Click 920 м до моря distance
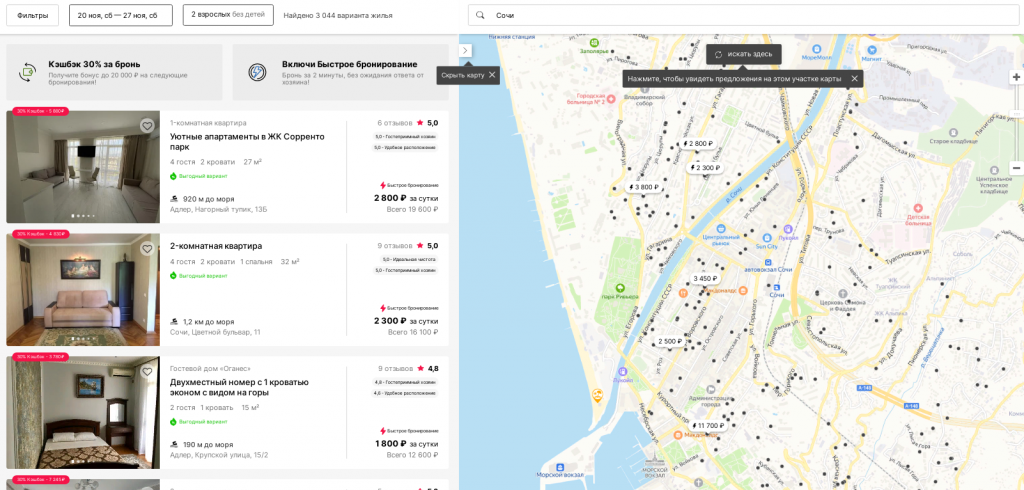This screenshot has height=490, width=1024. point(208,199)
